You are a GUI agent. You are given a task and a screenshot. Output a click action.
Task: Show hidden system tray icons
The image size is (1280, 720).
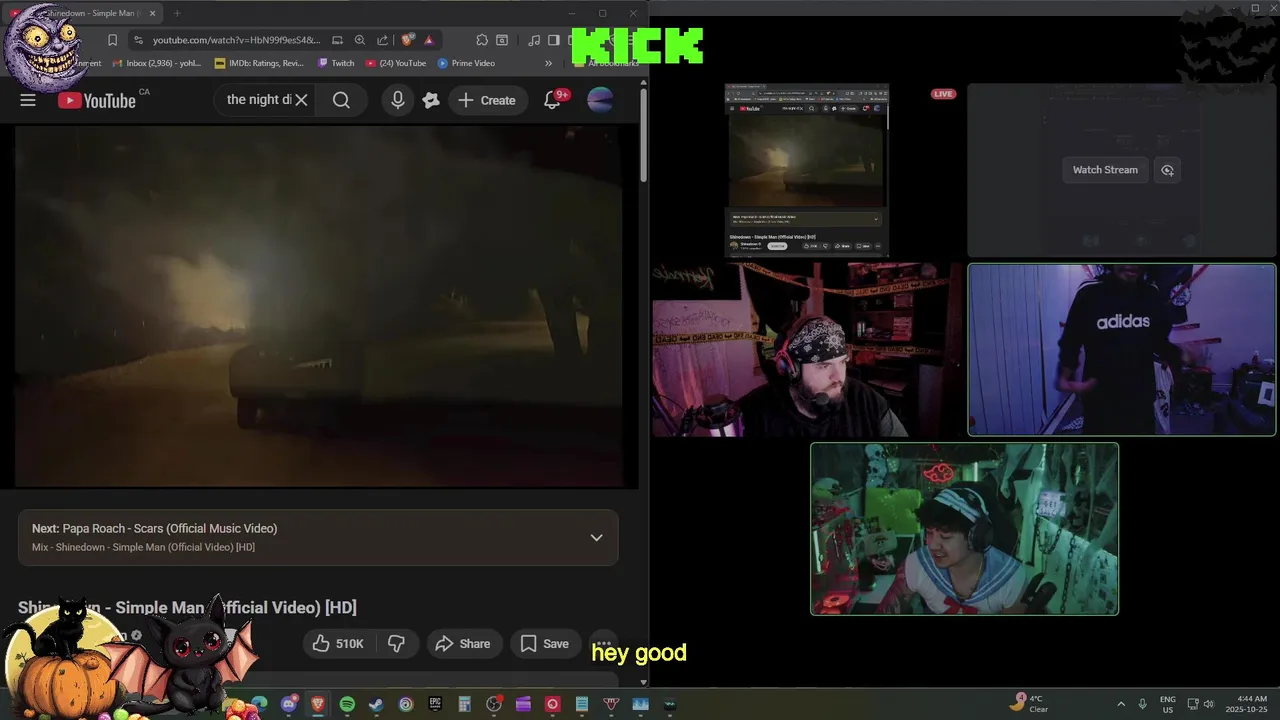1120,704
